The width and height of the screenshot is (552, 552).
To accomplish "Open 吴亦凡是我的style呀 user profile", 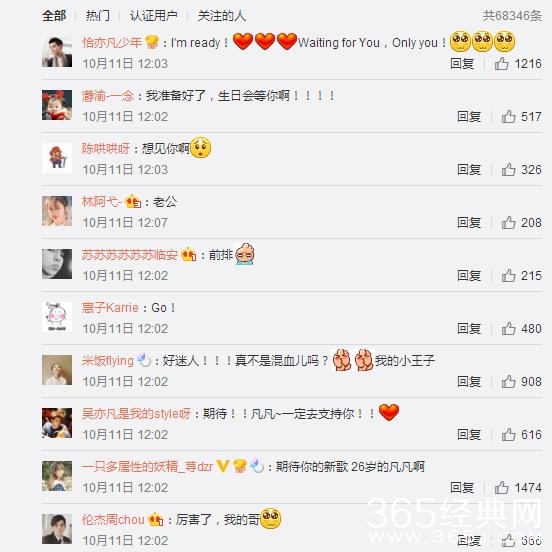I will pyautogui.click(x=136, y=414).
